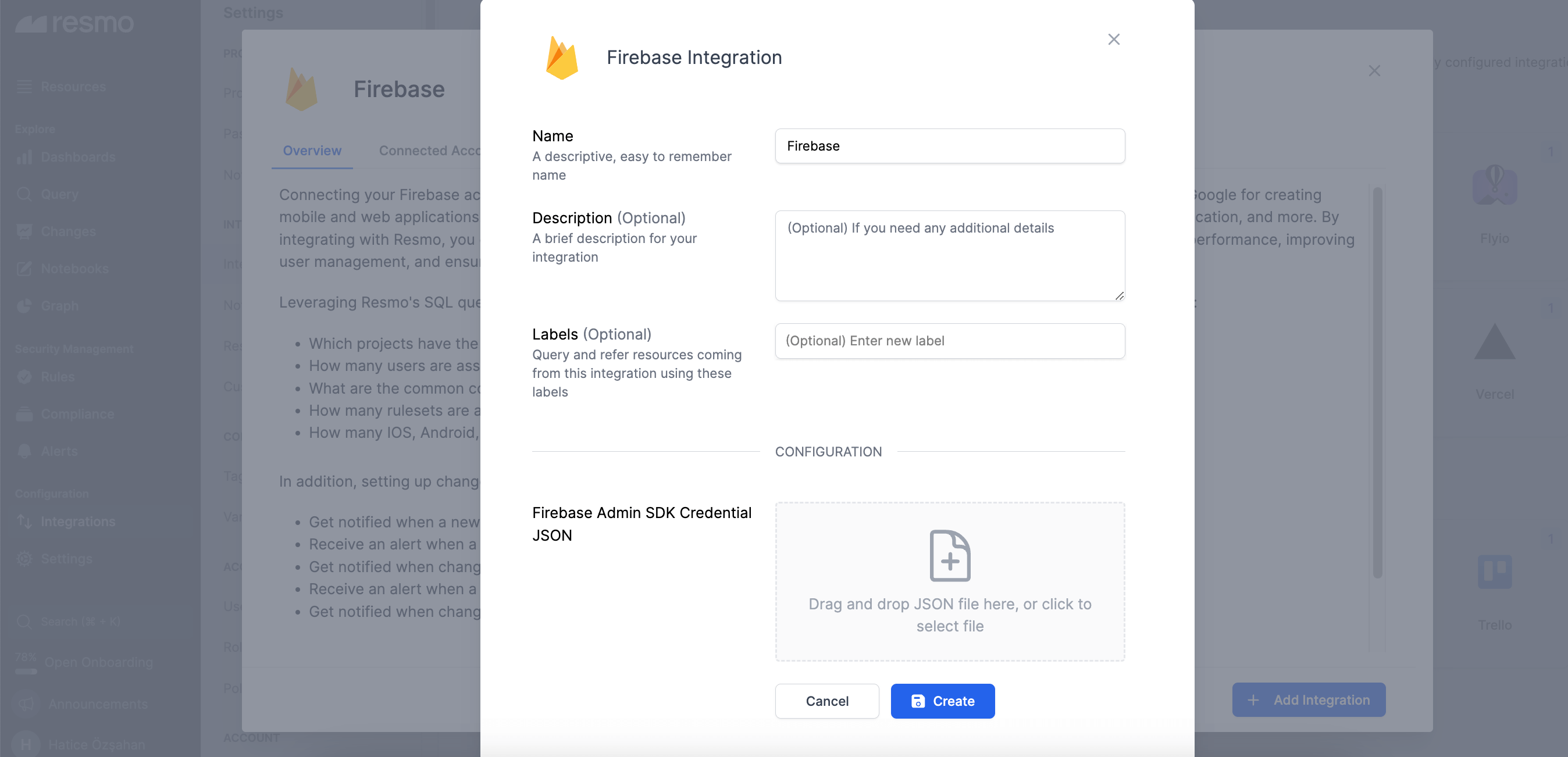The width and height of the screenshot is (1568, 757).
Task: Click the Labels input field
Action: pos(950,341)
